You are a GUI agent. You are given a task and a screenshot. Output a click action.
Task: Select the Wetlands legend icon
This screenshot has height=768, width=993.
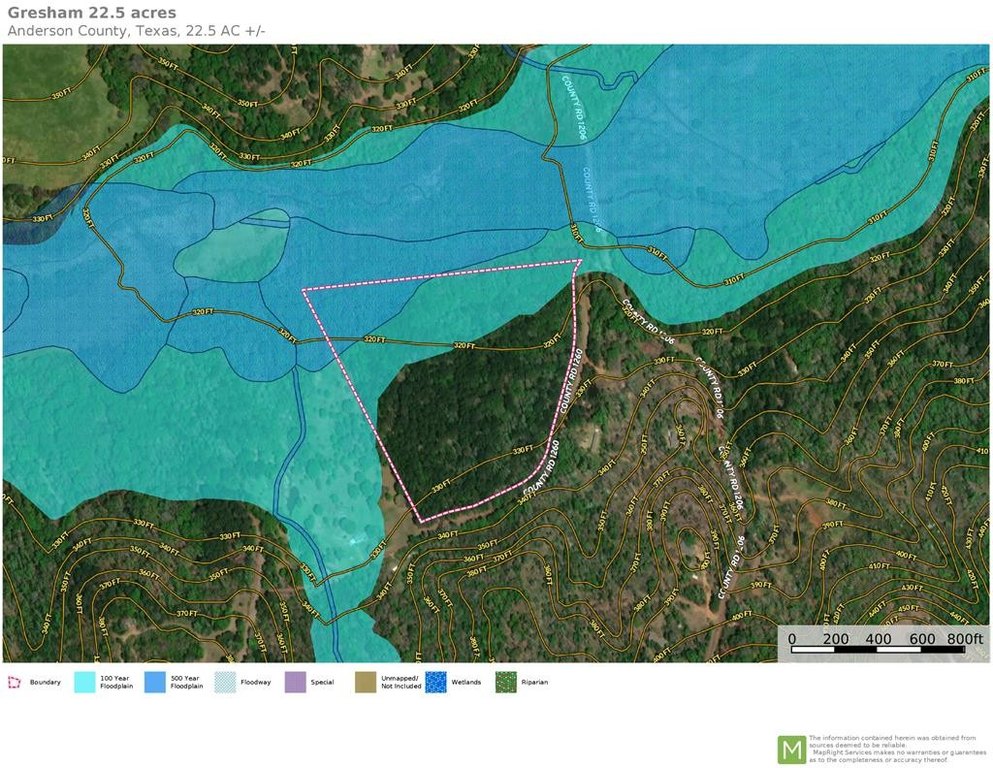click(436, 683)
